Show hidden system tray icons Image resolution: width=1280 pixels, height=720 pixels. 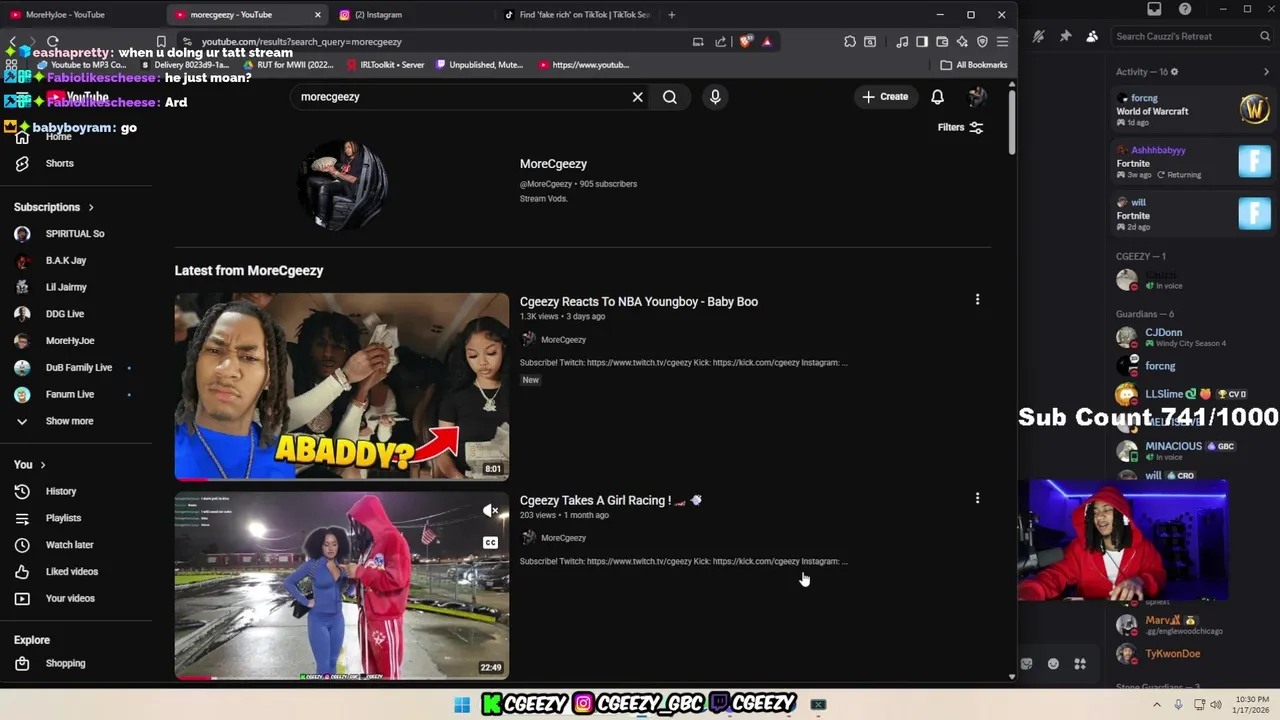click(1157, 705)
